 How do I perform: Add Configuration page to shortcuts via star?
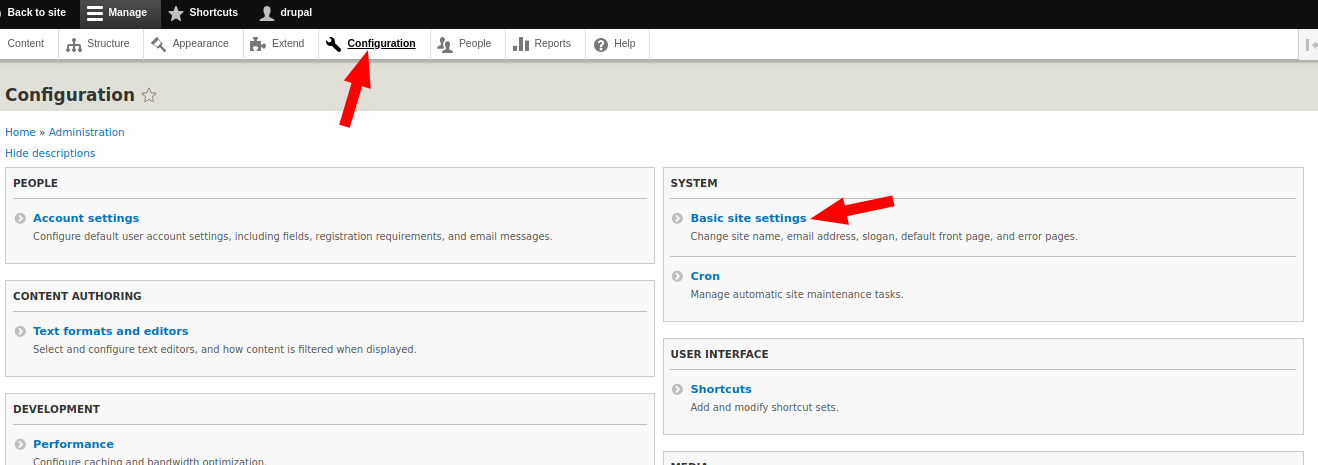pyautogui.click(x=149, y=95)
